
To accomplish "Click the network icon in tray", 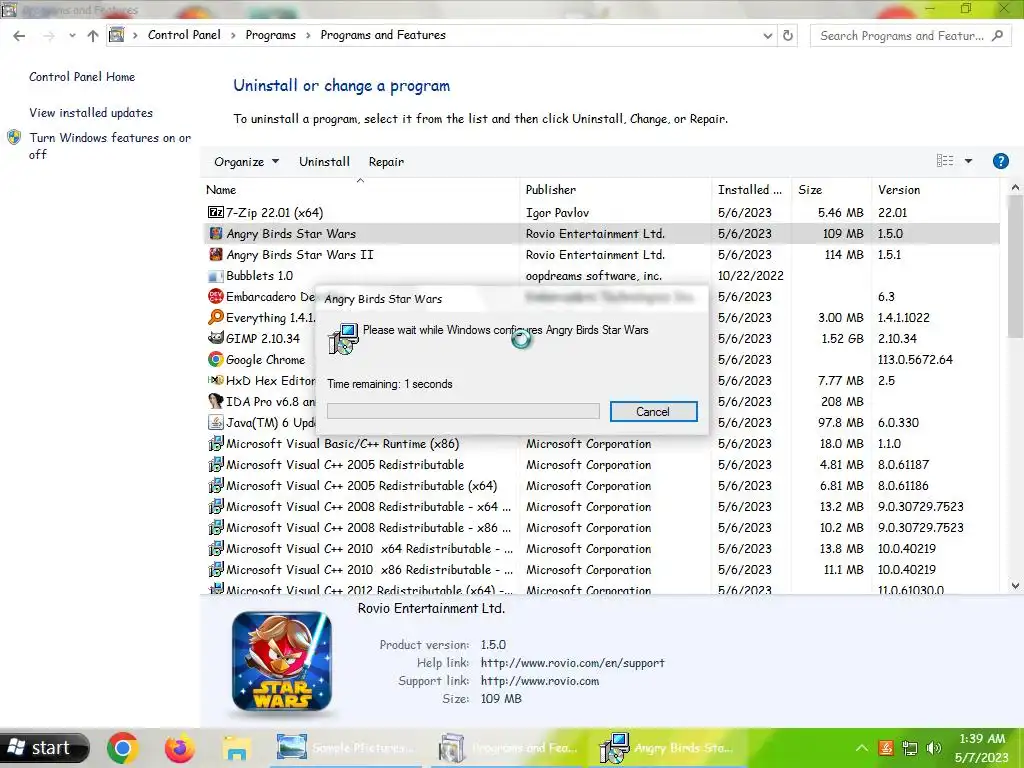I will (910, 748).
